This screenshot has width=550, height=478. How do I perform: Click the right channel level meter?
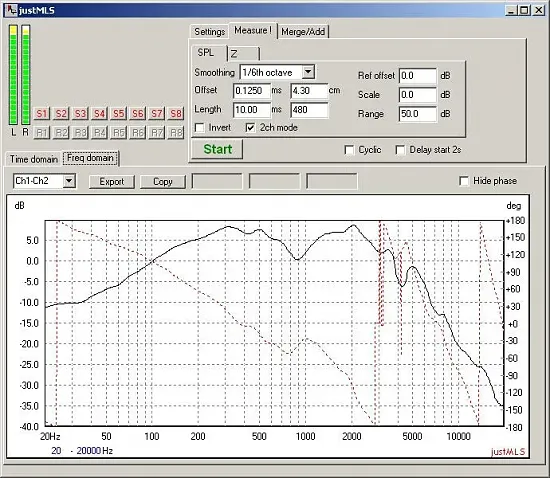[26, 75]
